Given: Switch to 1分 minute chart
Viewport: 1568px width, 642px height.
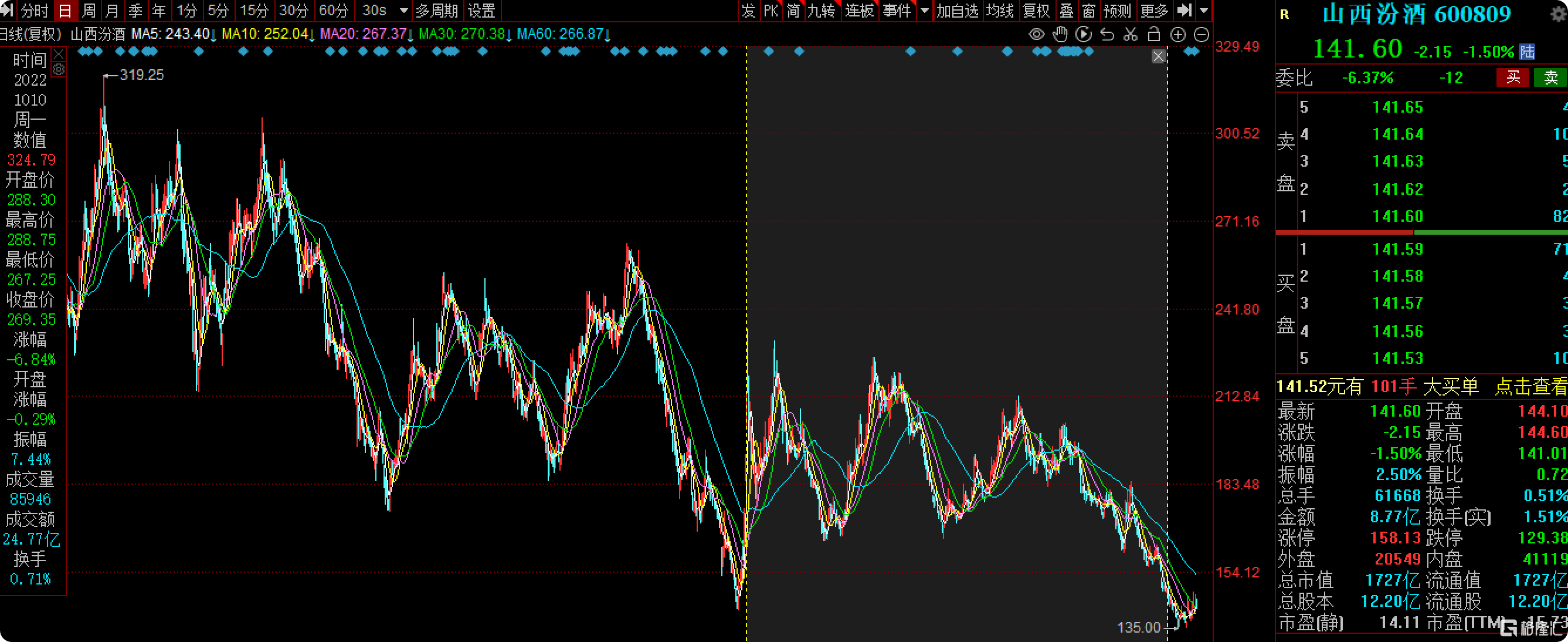Looking at the screenshot, I should [187, 11].
